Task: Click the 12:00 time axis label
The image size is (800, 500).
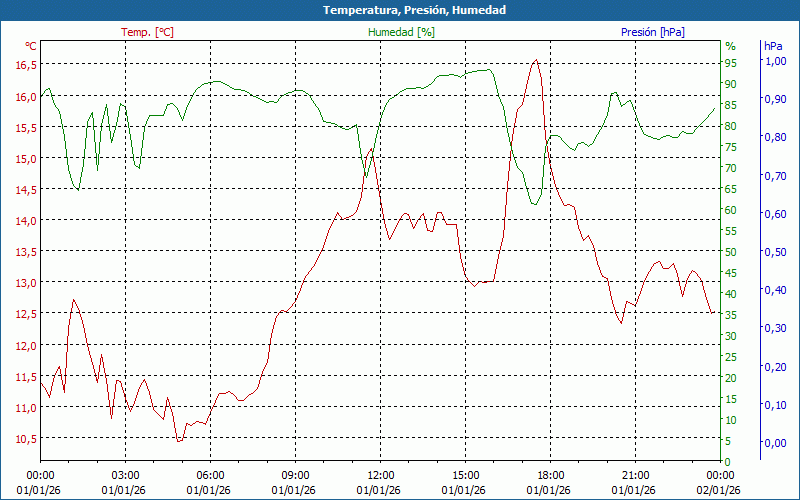Action: 381,476
